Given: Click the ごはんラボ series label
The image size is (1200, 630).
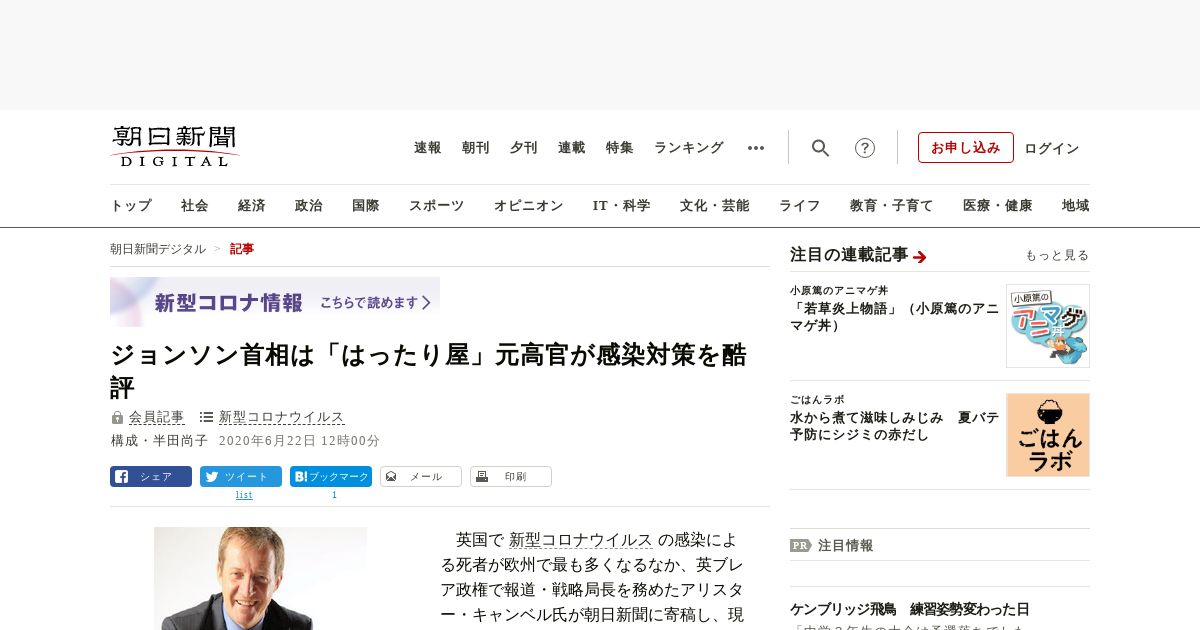Looking at the screenshot, I should (x=817, y=399).
